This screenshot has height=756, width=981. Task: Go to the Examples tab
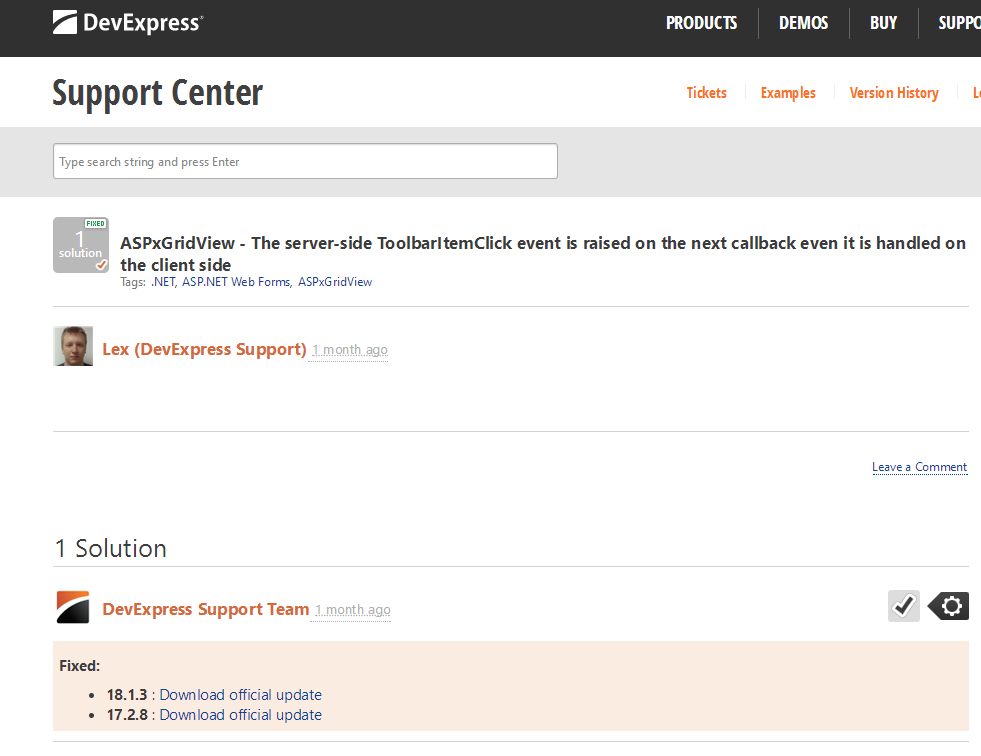(788, 93)
